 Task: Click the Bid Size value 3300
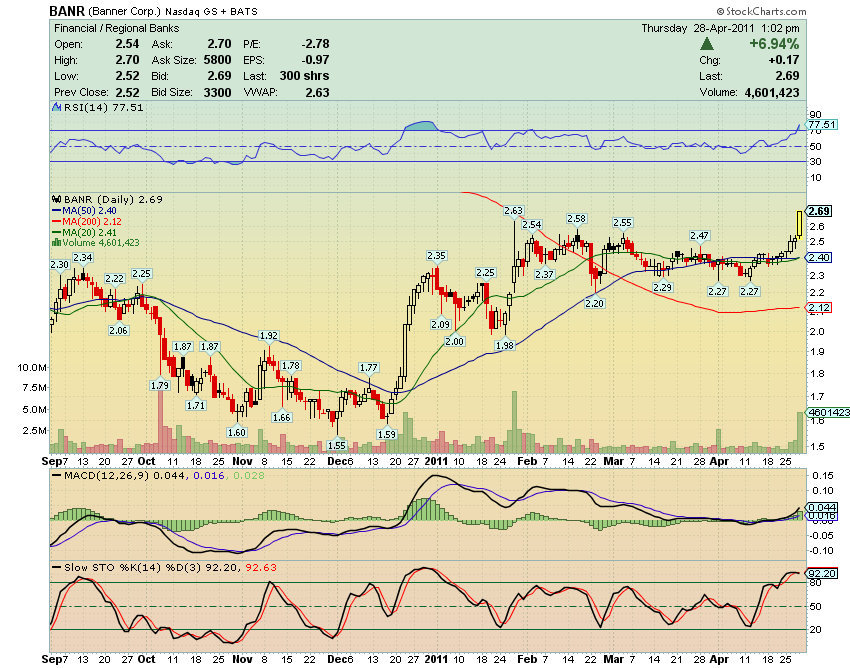217,92
